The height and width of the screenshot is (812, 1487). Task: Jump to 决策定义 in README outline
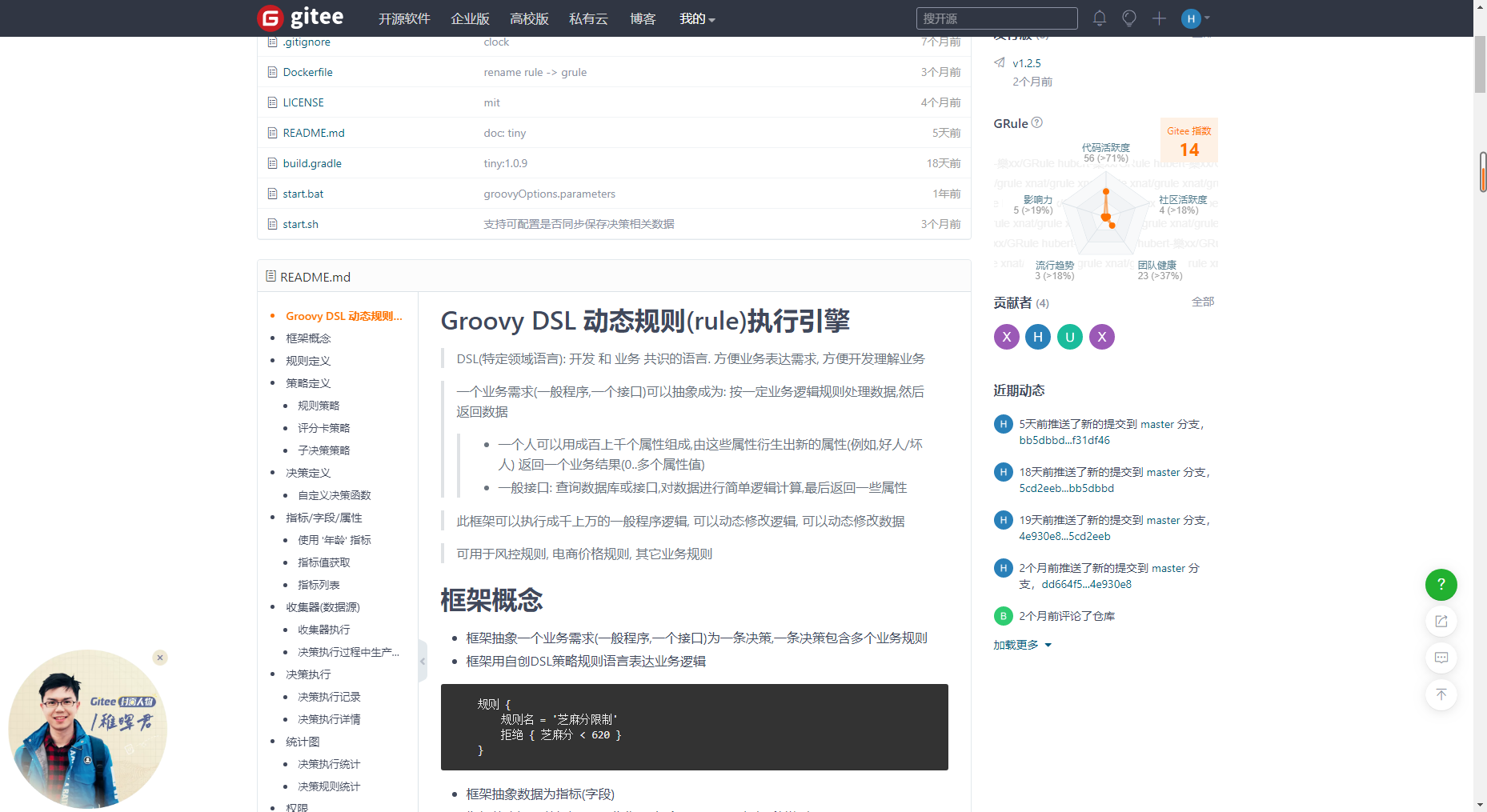click(308, 473)
